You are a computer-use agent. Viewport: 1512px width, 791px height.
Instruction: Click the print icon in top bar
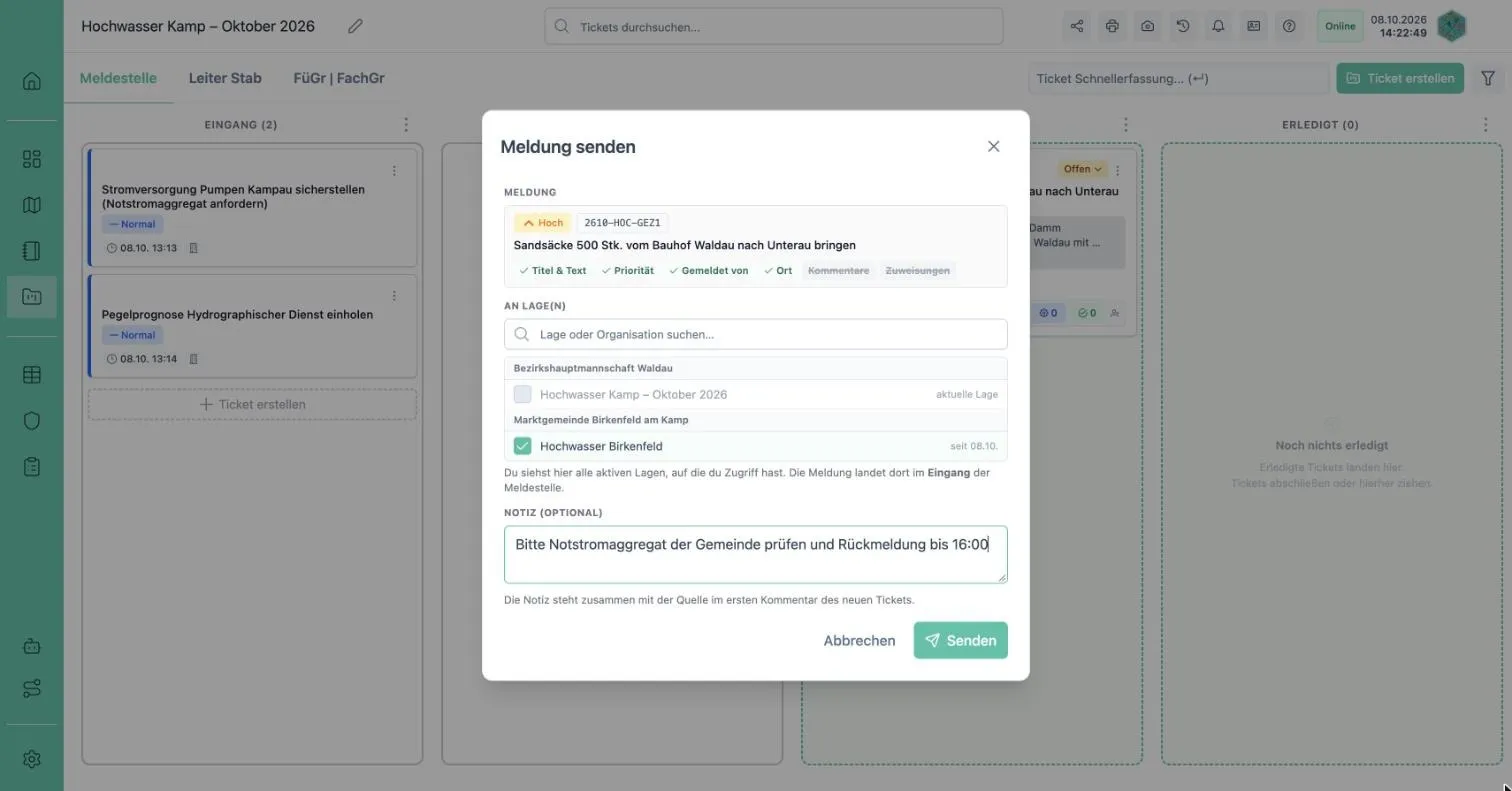tap(1112, 27)
